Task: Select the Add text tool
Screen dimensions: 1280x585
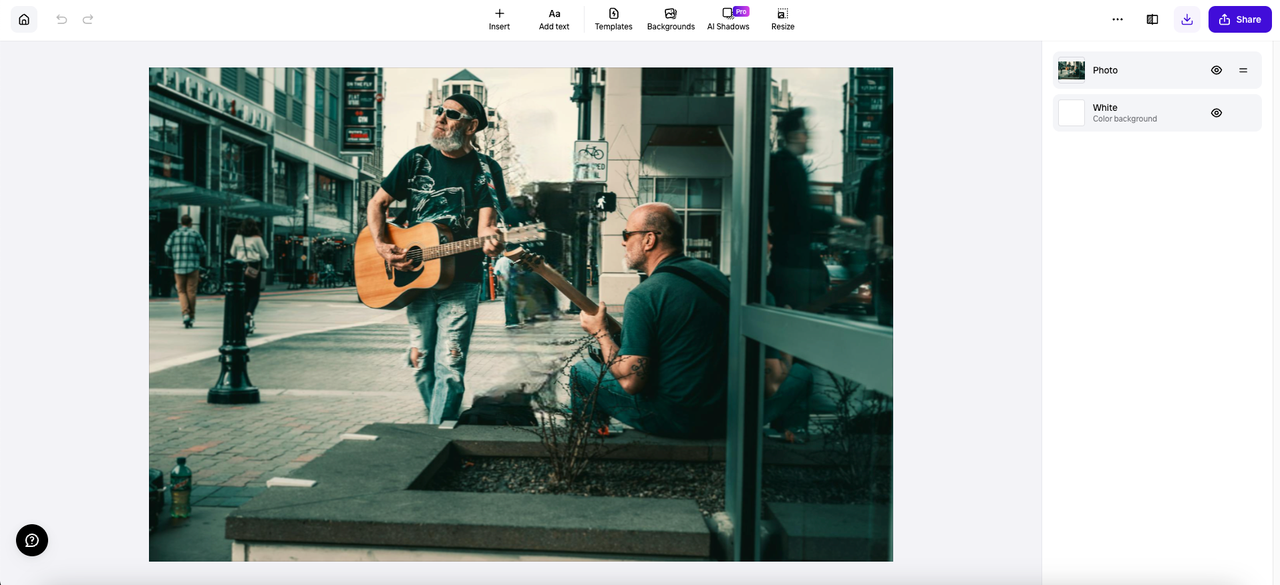Action: point(554,19)
